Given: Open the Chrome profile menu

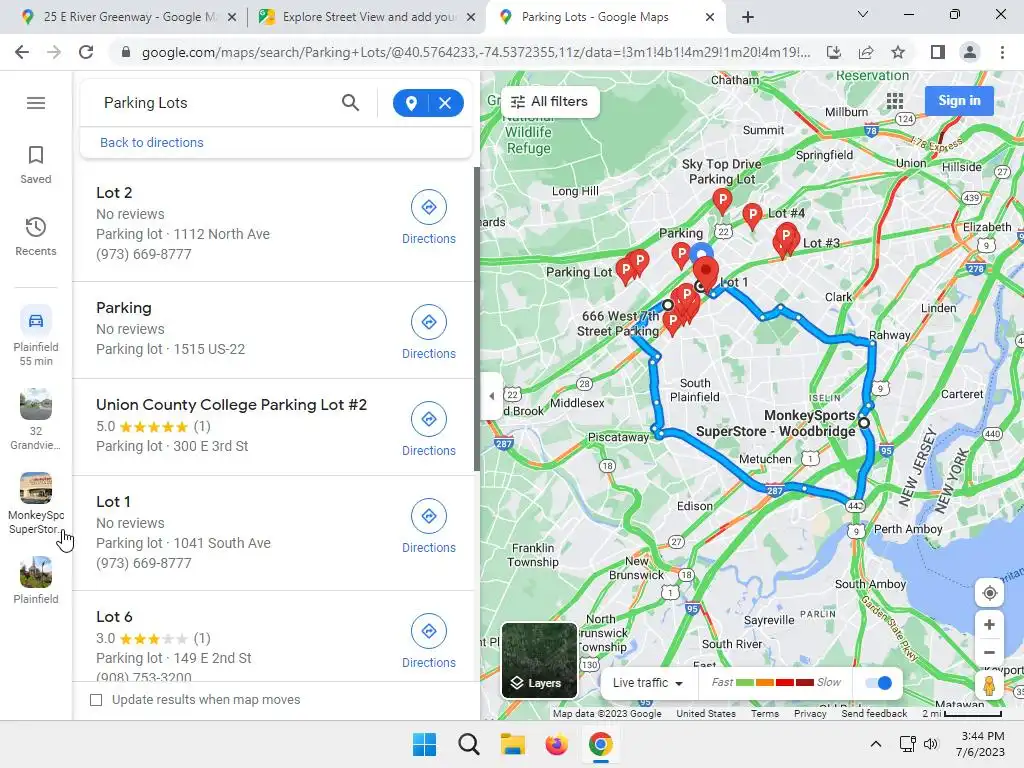Looking at the screenshot, I should (x=970, y=52).
